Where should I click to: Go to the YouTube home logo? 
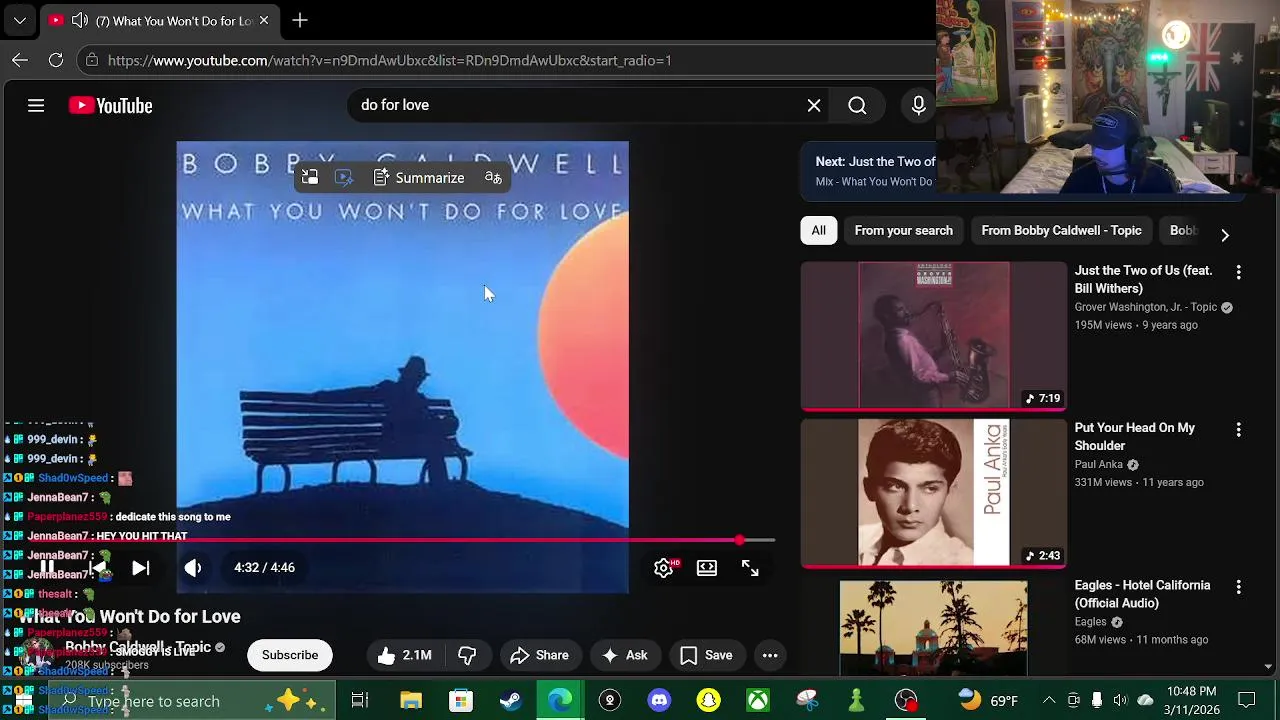coord(110,105)
